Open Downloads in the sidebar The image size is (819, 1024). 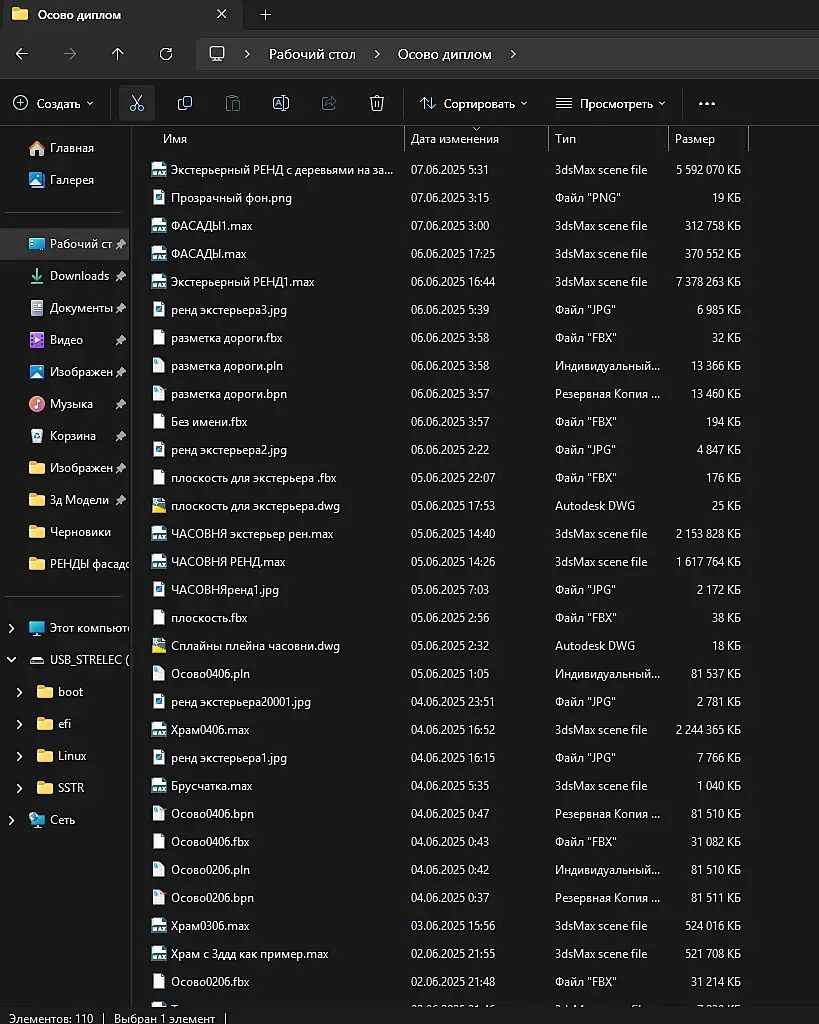[69, 276]
